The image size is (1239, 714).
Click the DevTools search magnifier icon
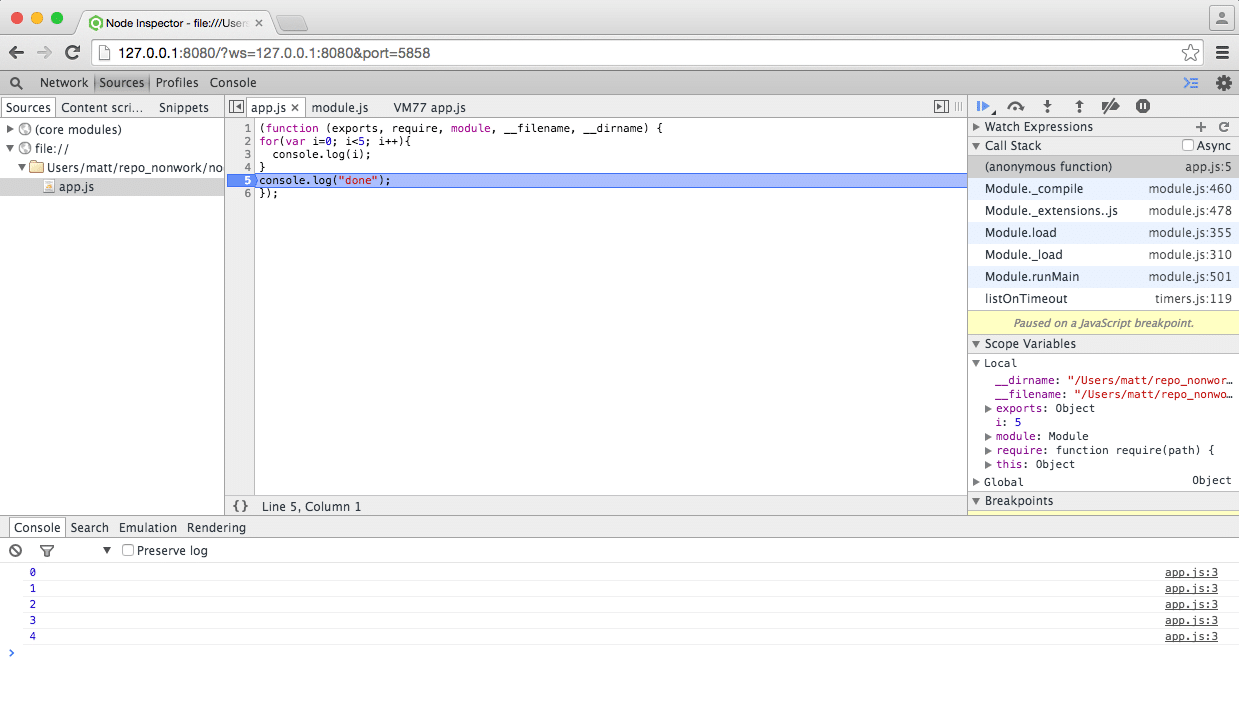pos(16,83)
